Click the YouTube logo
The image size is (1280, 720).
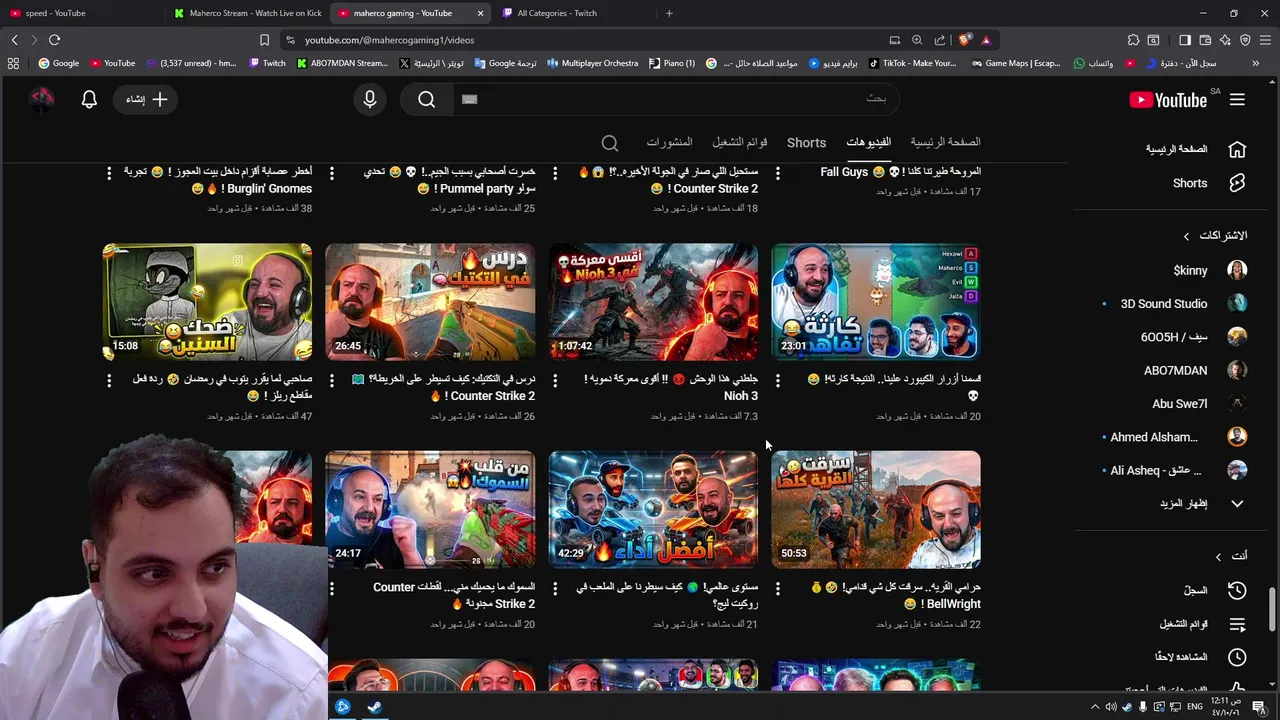point(1168,99)
